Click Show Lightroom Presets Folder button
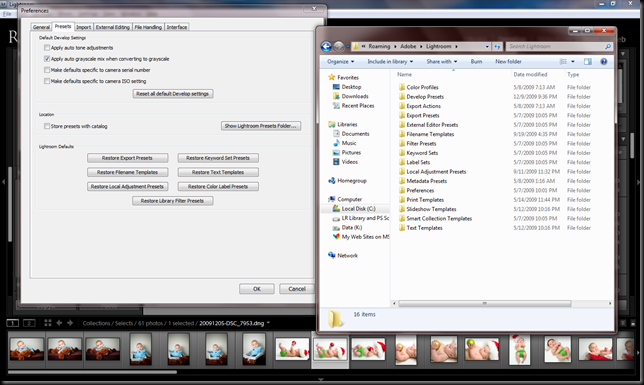 (x=261, y=126)
